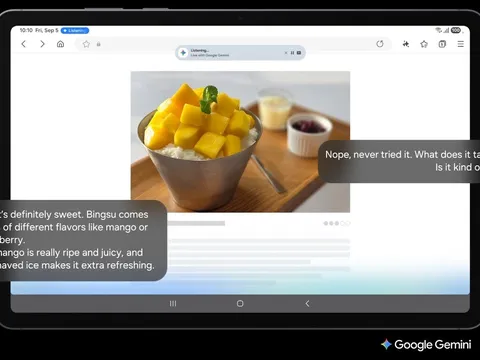
Task: Tap the Gemini sparkle logo in pill
Action: pos(183,53)
